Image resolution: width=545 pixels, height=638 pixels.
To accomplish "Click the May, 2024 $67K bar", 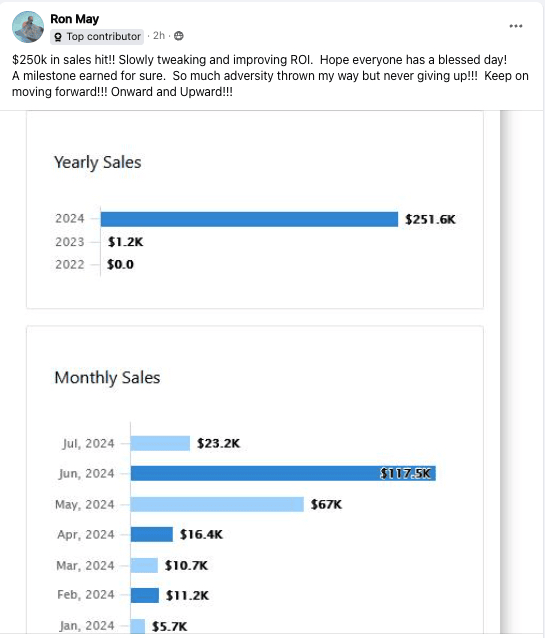I will [217, 504].
